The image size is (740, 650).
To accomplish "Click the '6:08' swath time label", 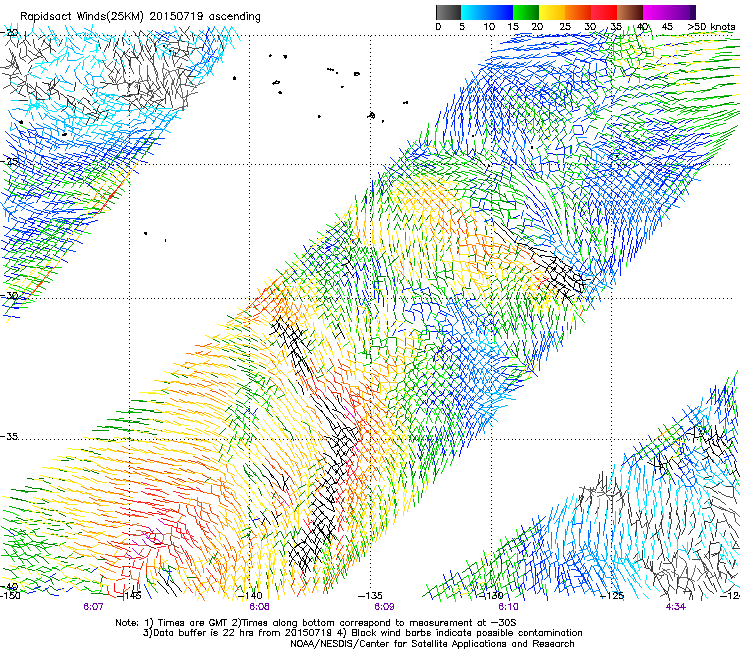I will (259, 606).
